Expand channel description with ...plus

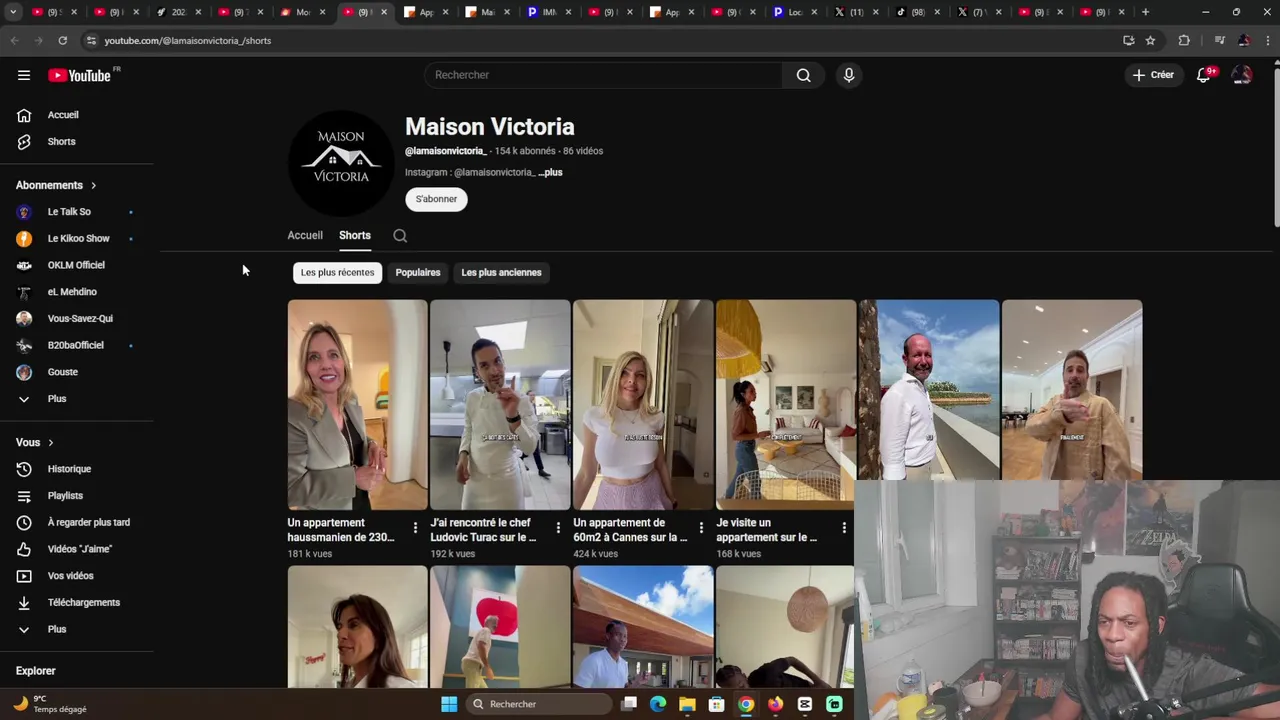550,173
